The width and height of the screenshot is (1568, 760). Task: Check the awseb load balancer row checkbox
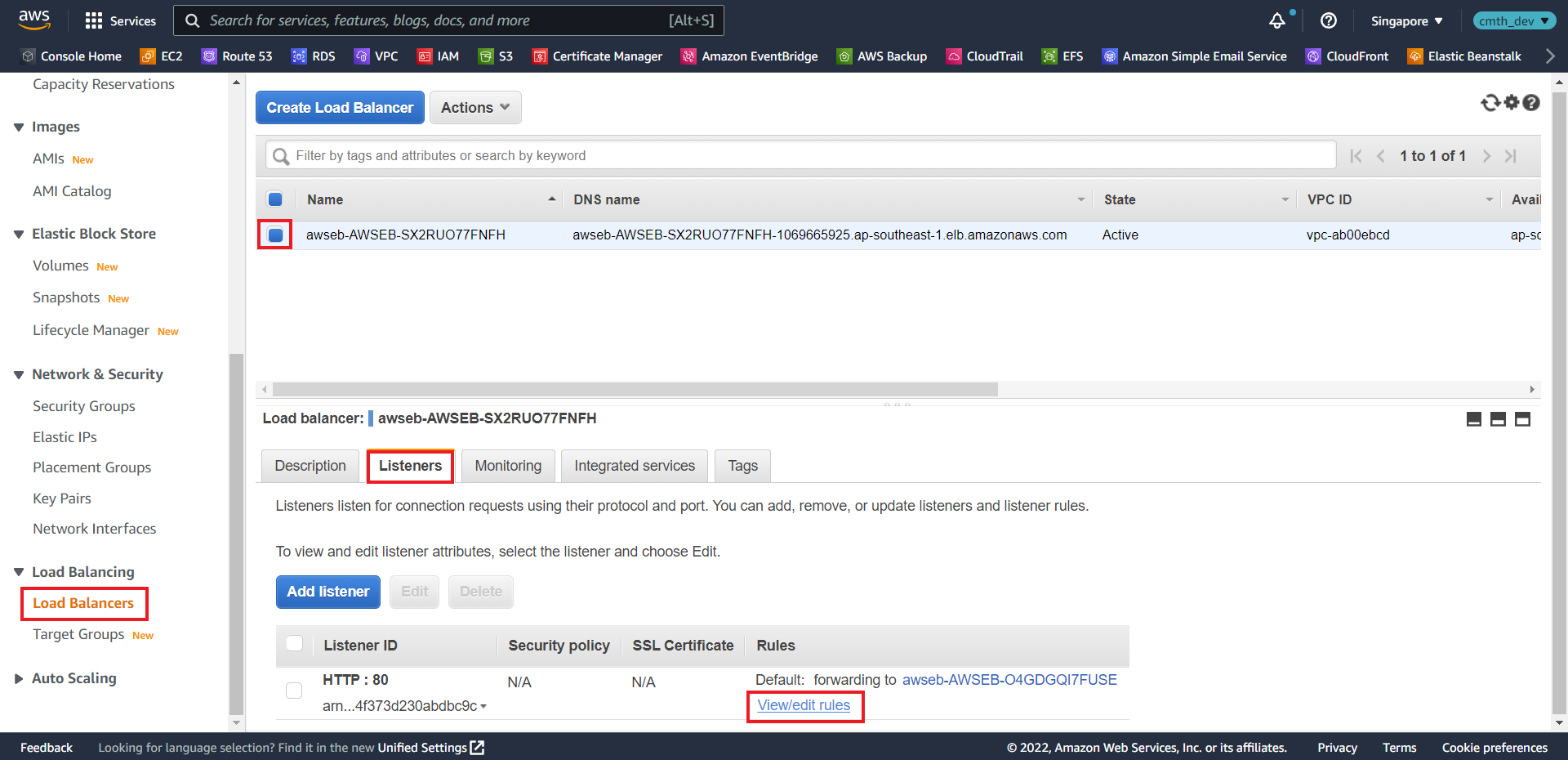274,235
